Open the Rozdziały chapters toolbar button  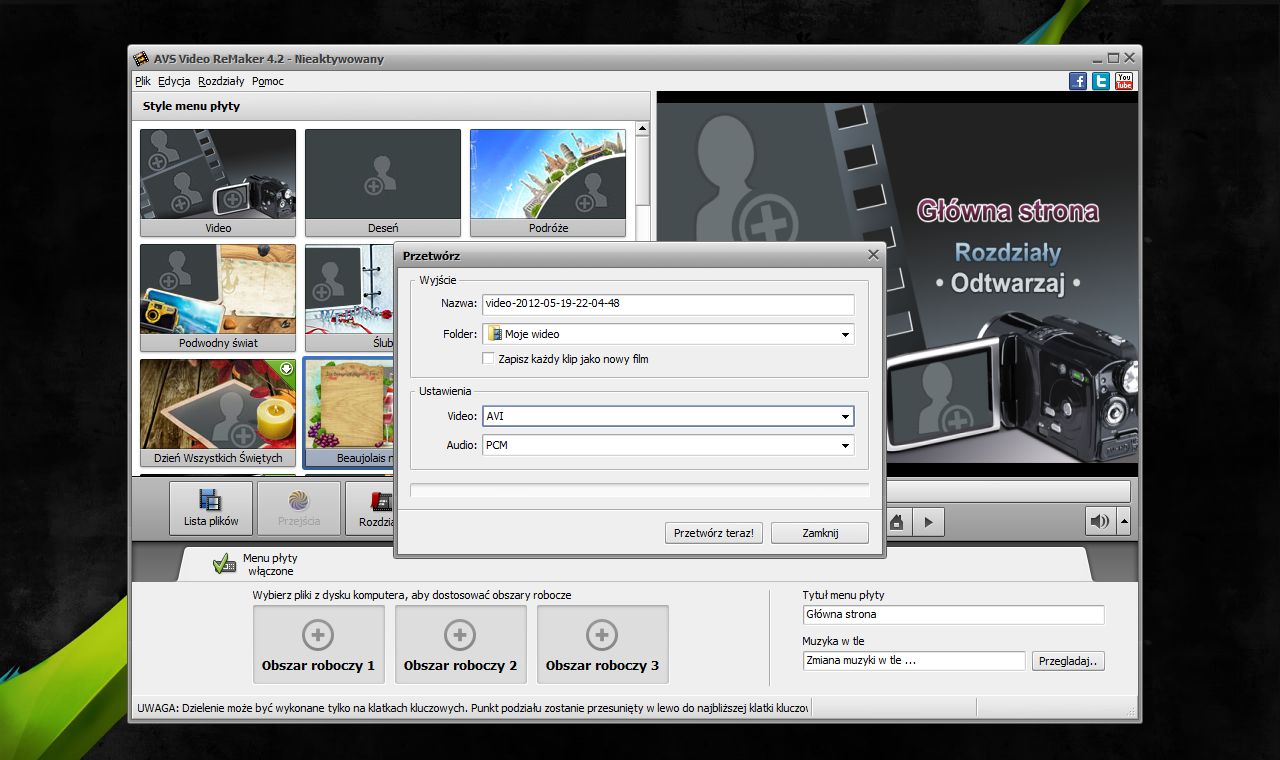coord(370,508)
